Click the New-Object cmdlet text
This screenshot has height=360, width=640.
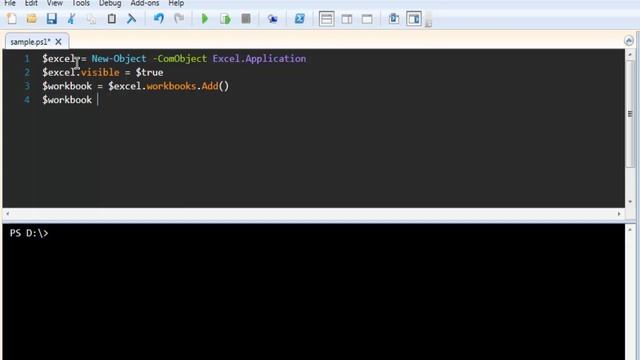(x=119, y=58)
